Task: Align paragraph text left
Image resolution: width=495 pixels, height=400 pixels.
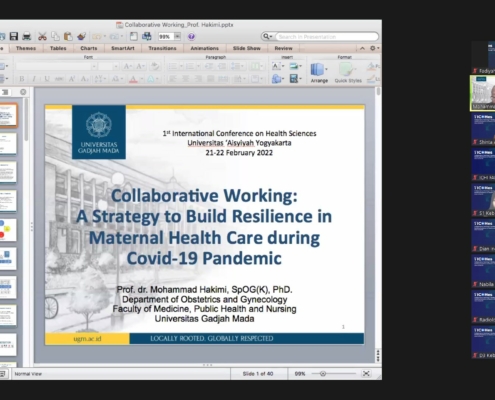Action: 172,79
